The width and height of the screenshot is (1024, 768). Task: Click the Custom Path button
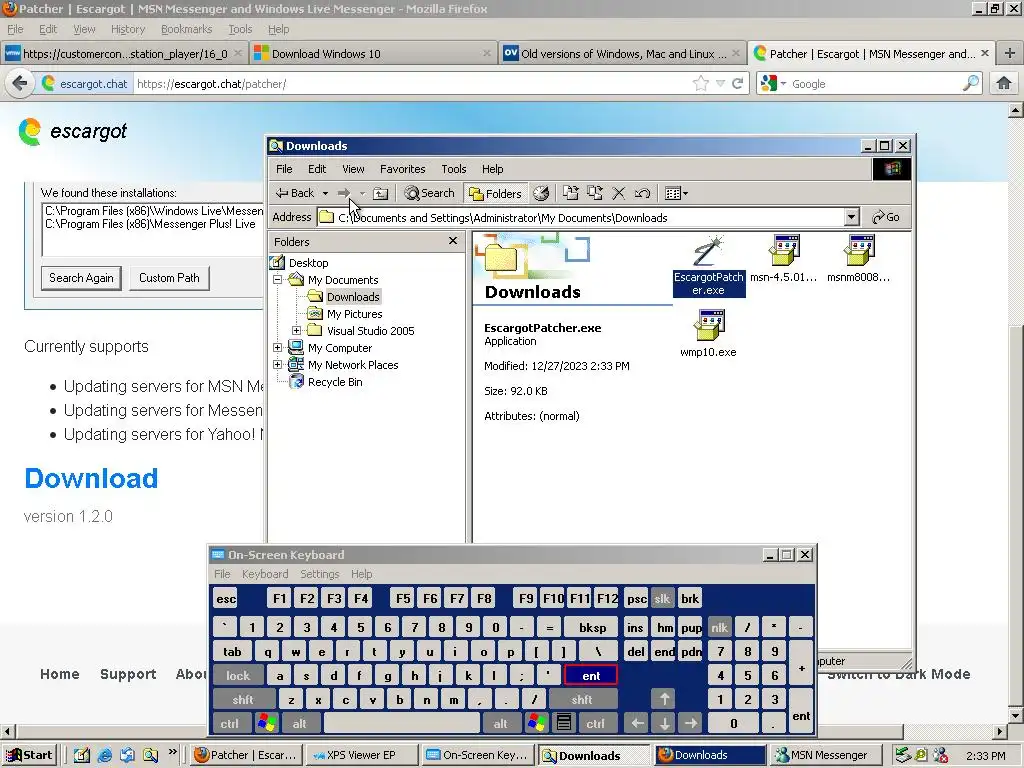click(169, 278)
